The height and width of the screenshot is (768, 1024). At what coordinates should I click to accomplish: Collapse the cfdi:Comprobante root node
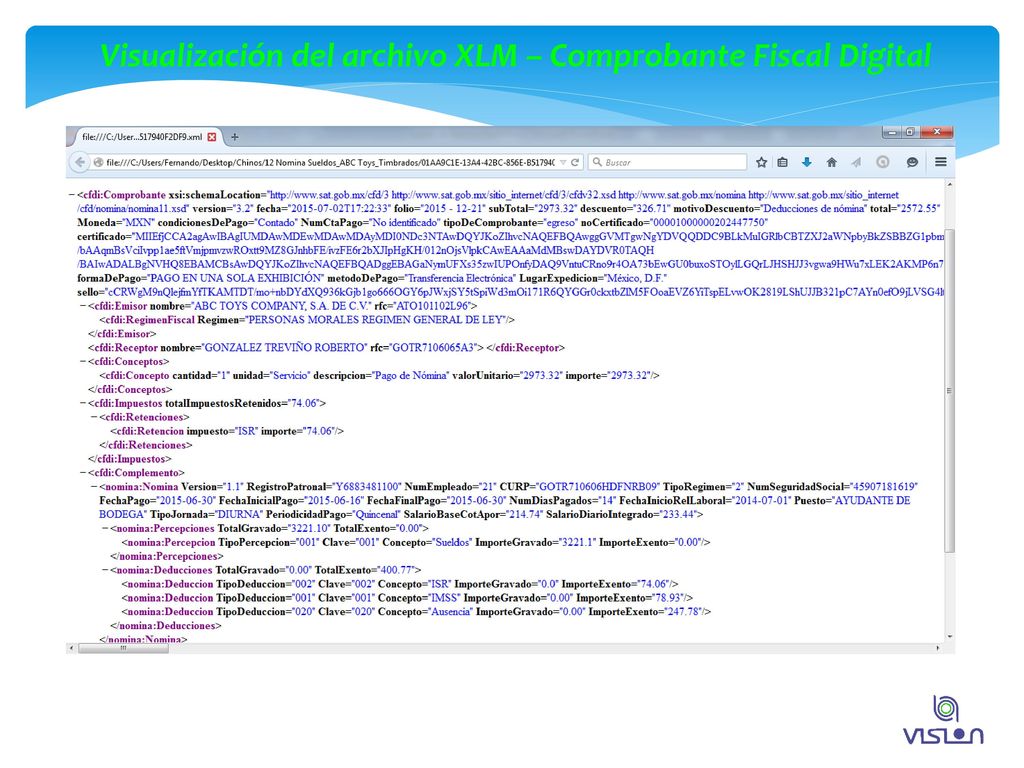click(x=71, y=195)
